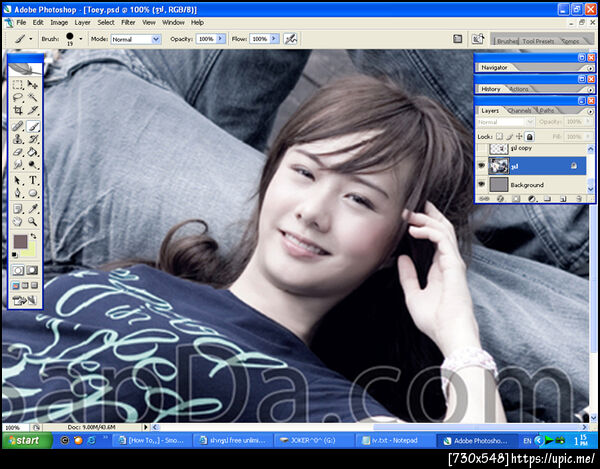Select the Eraser tool
Image resolution: width=600 pixels, height=469 pixels.
(x=18, y=152)
